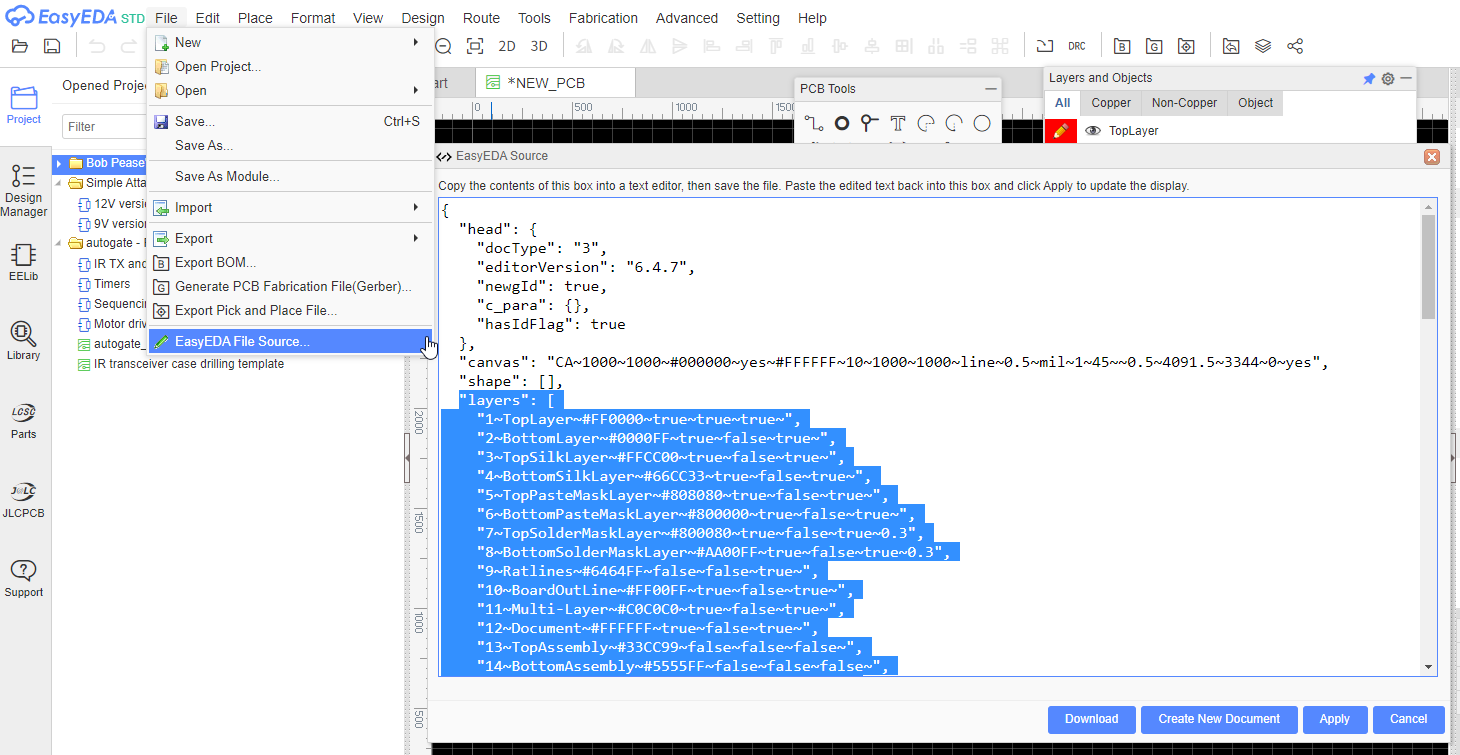Toggle TopLayer visibility eye icon
Viewport: 1460px width, 755px height.
pos(1093,131)
